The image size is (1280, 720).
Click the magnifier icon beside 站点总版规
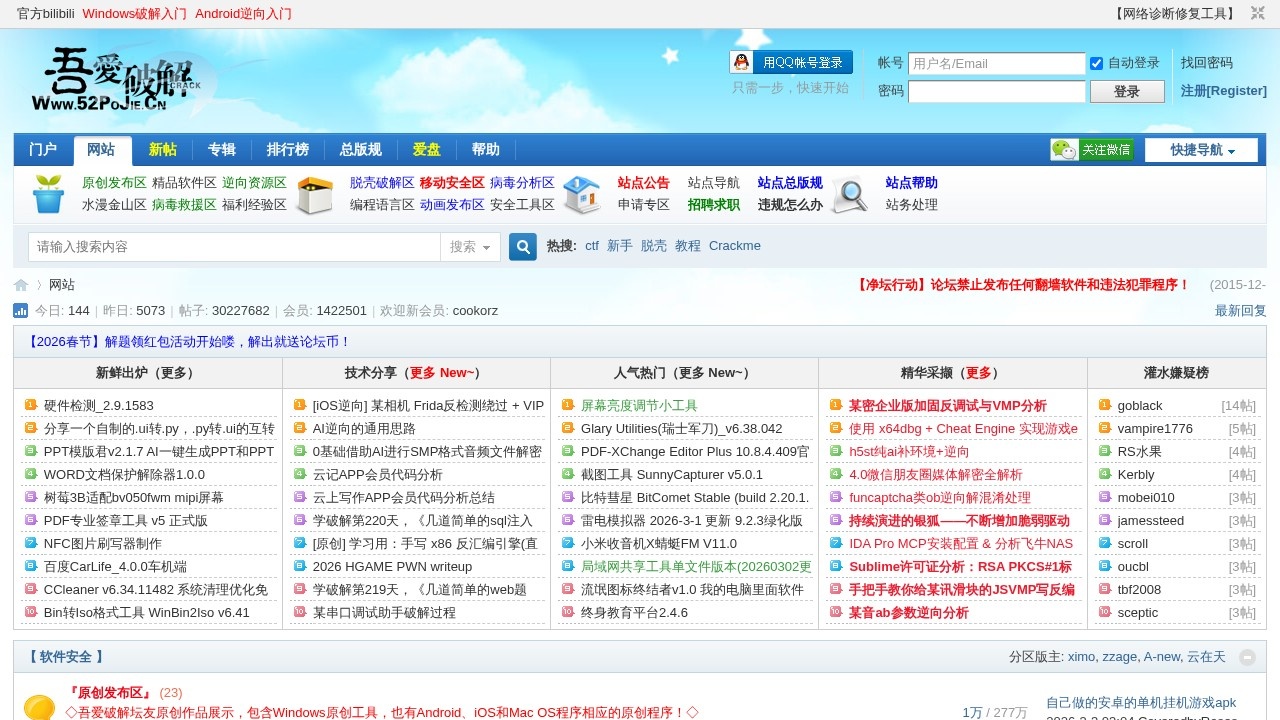tap(849, 196)
